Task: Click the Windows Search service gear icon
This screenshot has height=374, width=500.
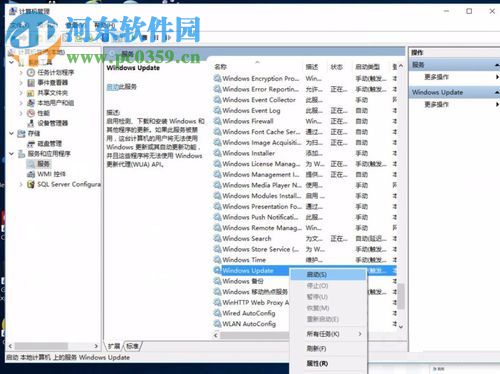Action: coord(217,238)
